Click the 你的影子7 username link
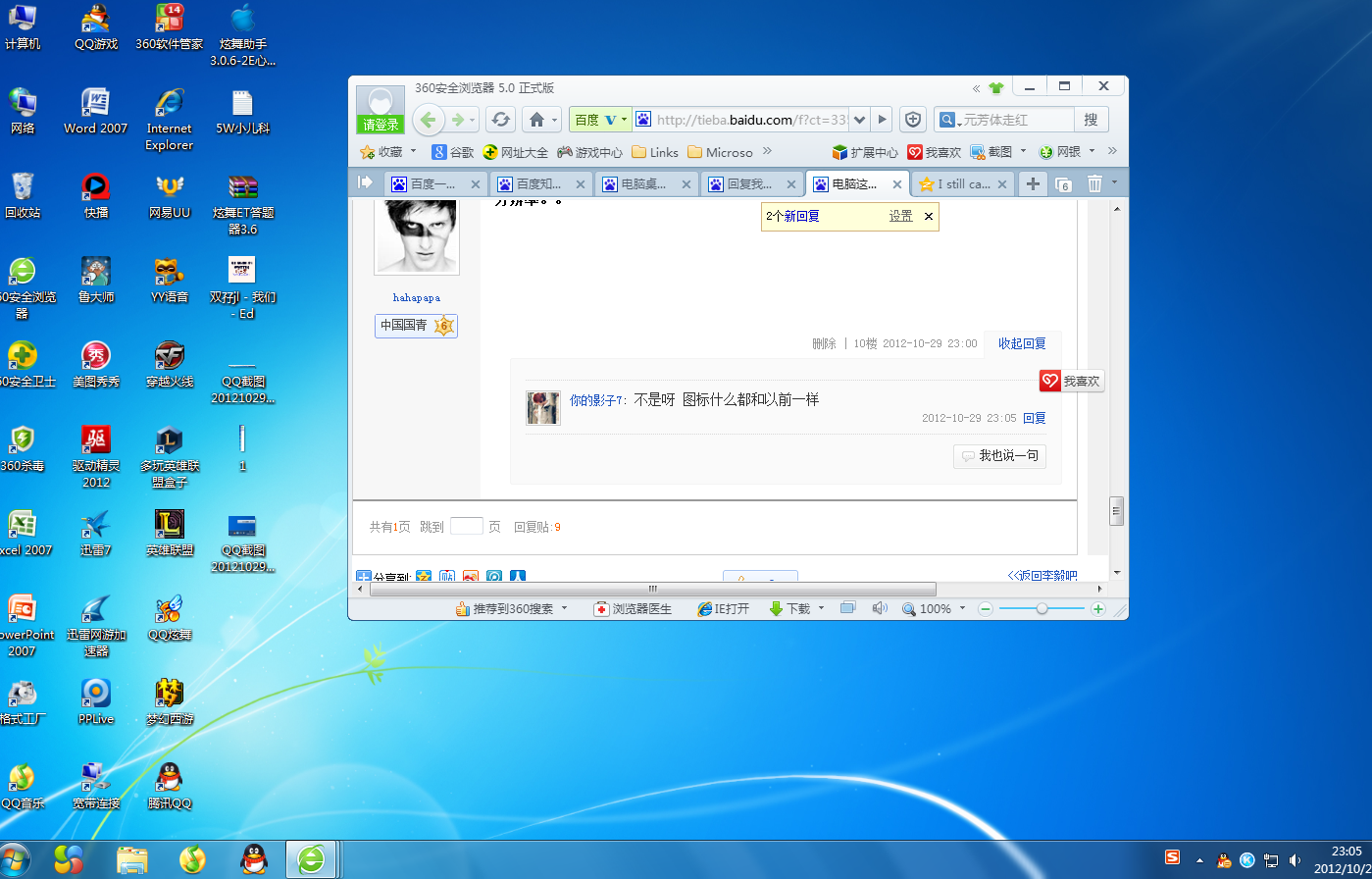1372x879 pixels. click(x=596, y=400)
